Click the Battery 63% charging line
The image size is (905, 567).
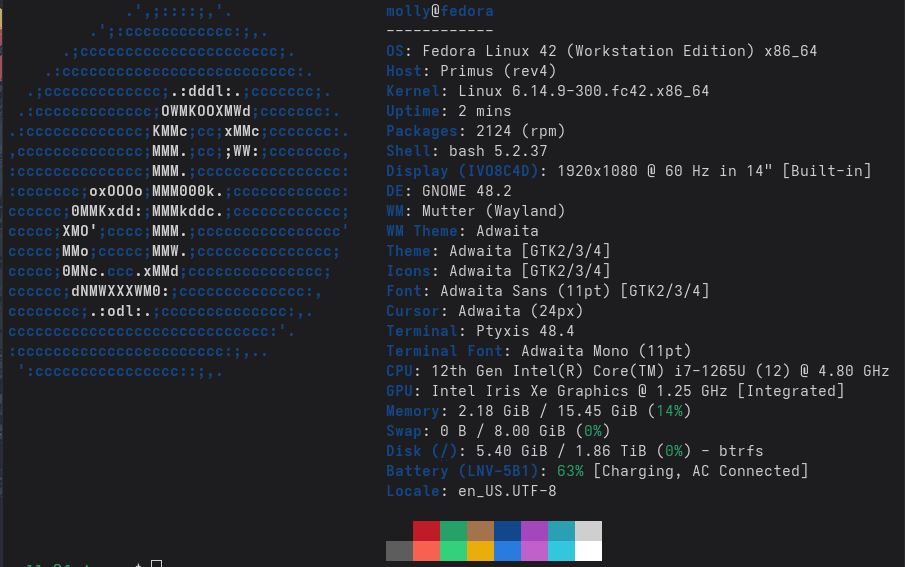[x=597, y=471]
